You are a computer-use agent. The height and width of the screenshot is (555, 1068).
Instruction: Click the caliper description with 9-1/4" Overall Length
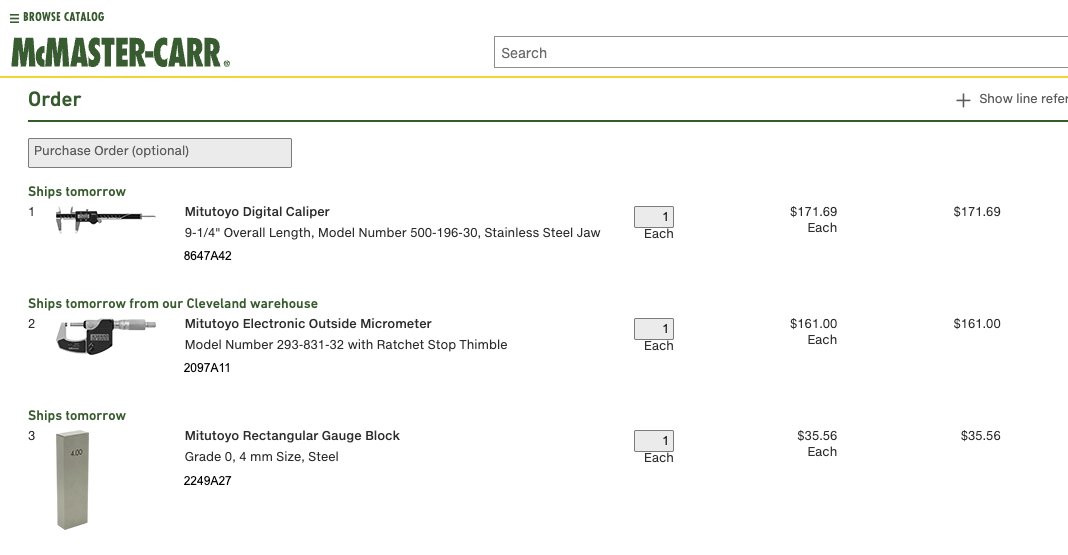click(x=392, y=233)
